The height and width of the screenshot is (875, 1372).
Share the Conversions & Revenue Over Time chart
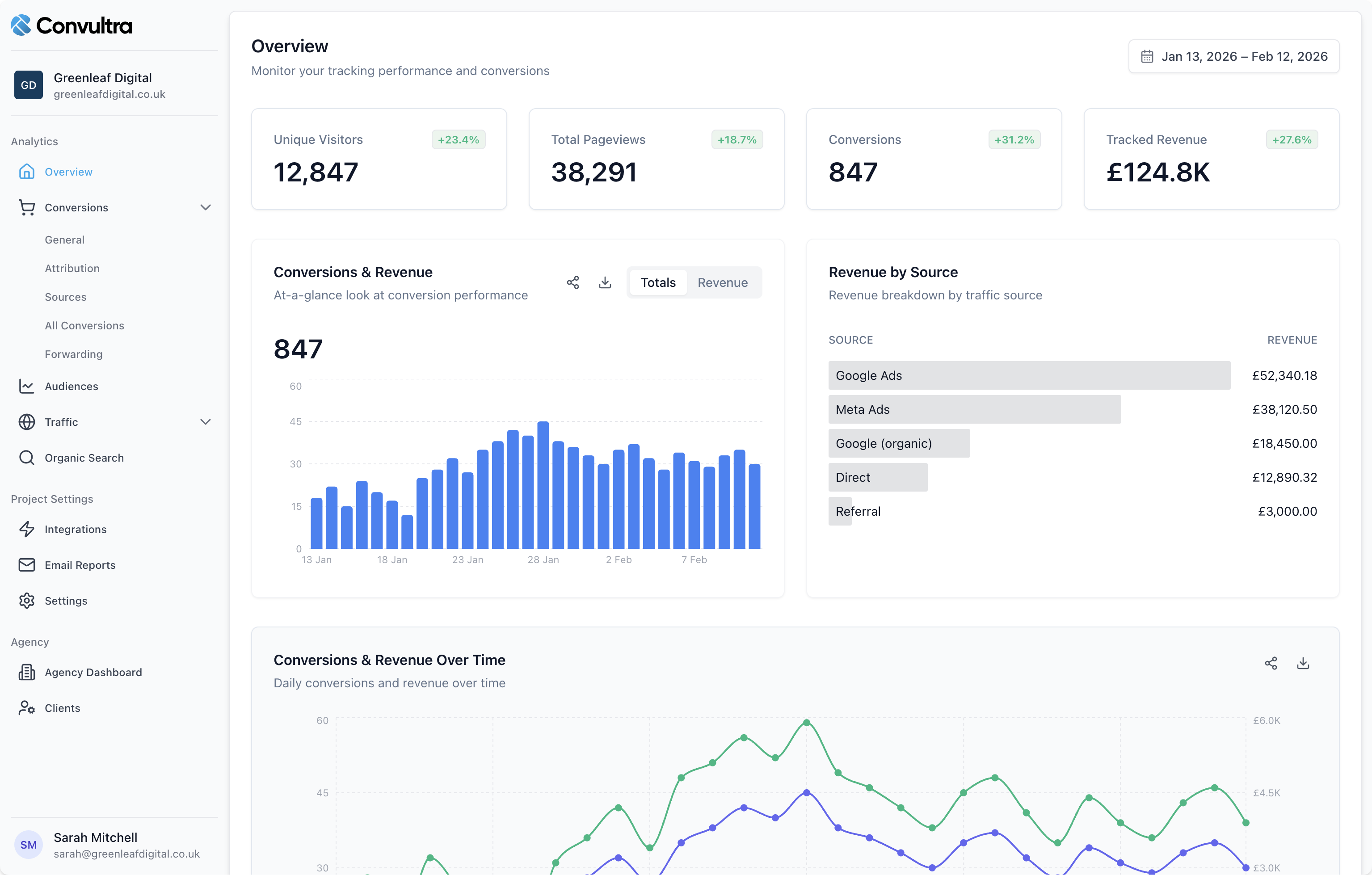tap(1271, 663)
